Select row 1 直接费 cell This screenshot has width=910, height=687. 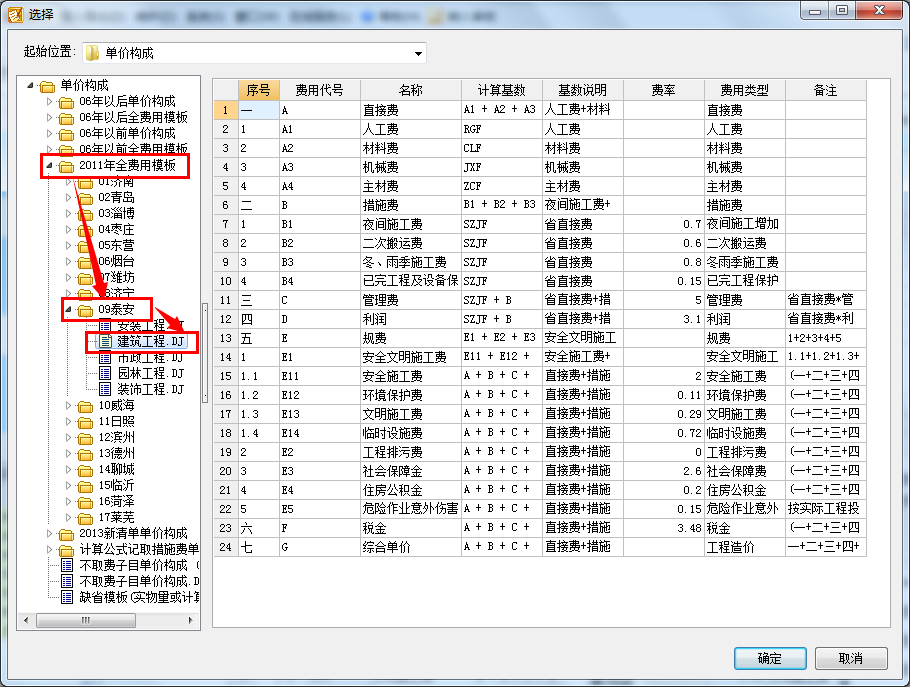point(411,110)
